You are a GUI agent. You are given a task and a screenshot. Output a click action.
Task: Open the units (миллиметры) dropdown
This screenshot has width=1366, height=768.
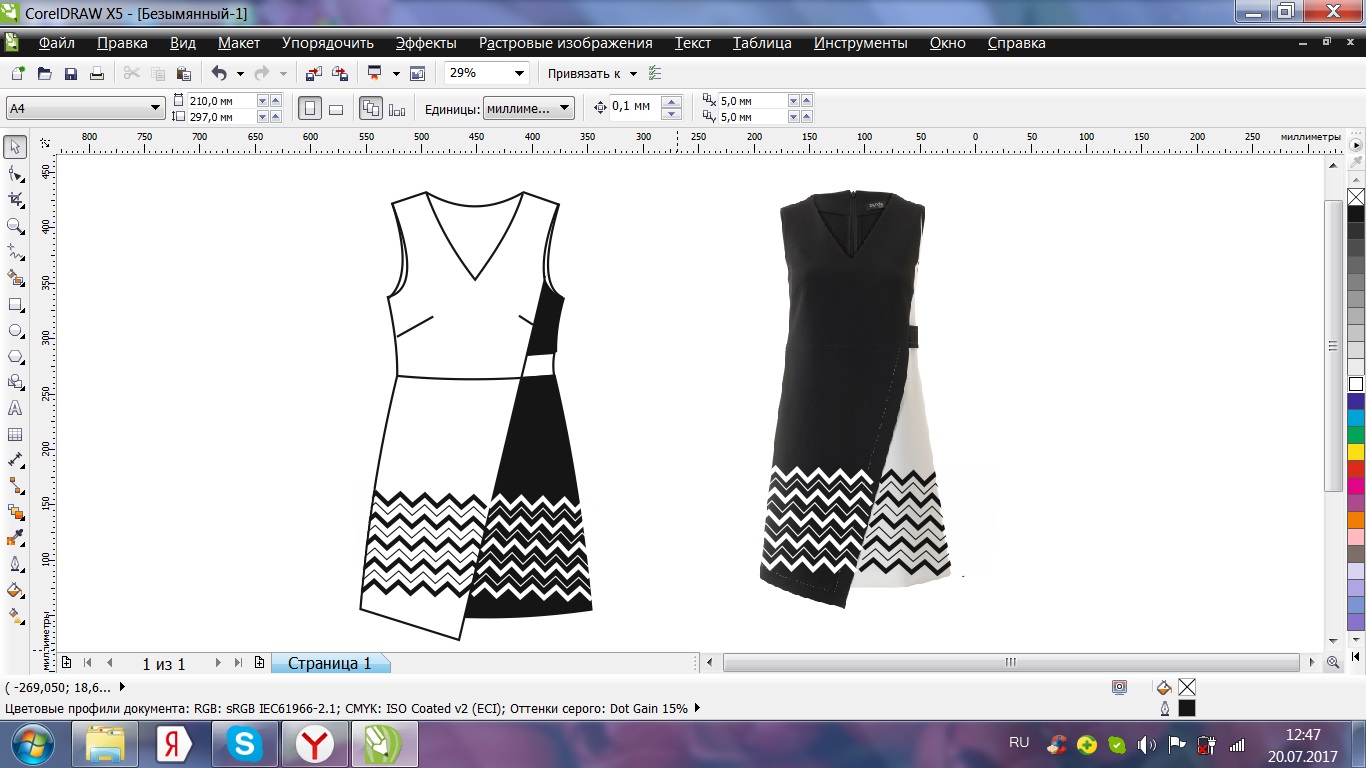coord(565,109)
